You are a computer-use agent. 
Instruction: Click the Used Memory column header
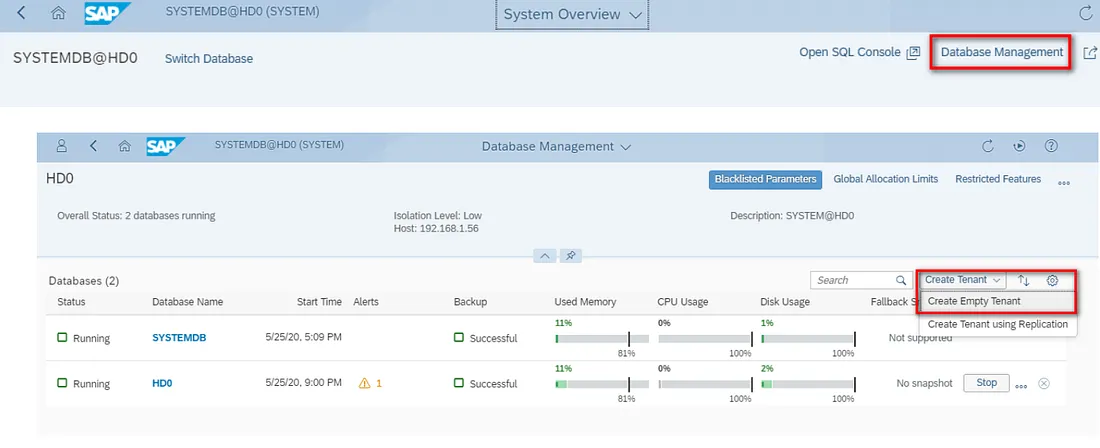coord(585,302)
